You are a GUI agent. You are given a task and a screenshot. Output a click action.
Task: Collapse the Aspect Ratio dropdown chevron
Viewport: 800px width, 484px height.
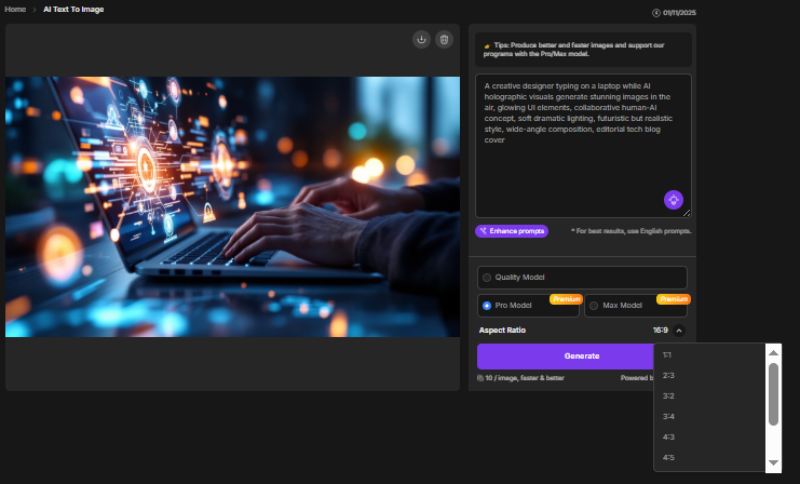(679, 330)
